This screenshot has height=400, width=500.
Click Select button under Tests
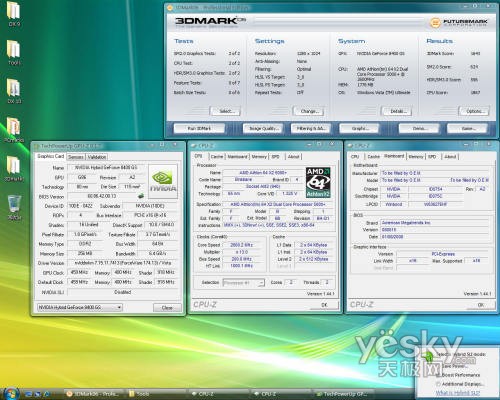click(225, 111)
